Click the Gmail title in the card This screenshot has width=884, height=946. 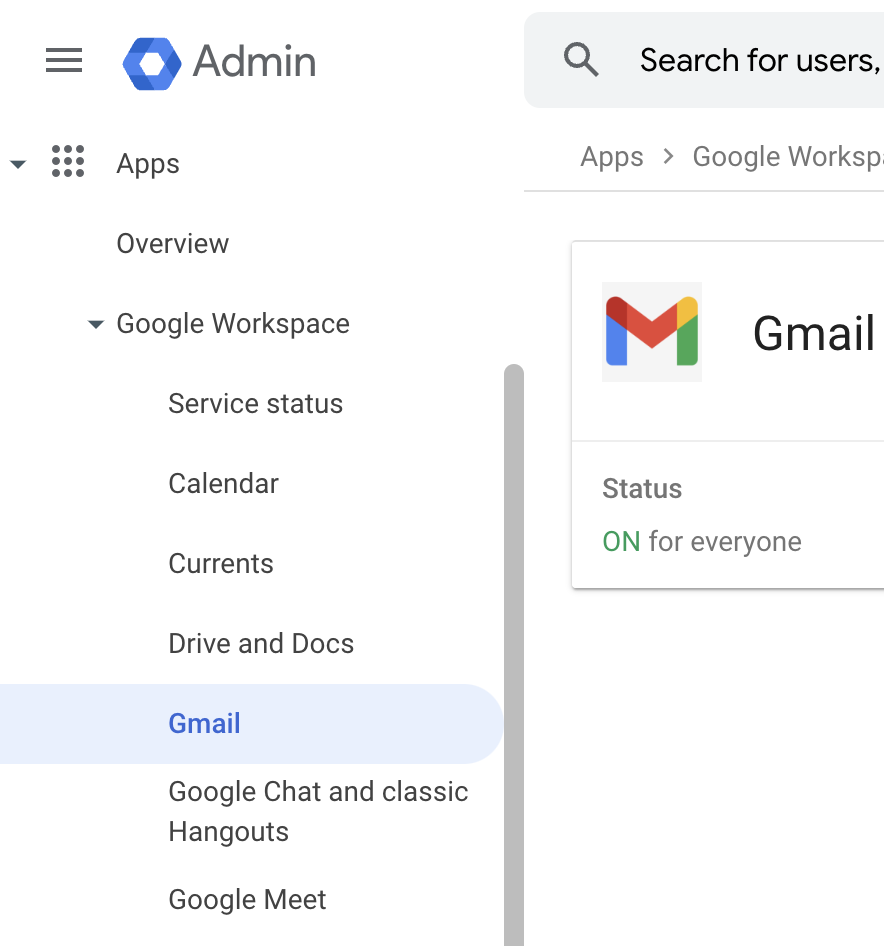[813, 333]
